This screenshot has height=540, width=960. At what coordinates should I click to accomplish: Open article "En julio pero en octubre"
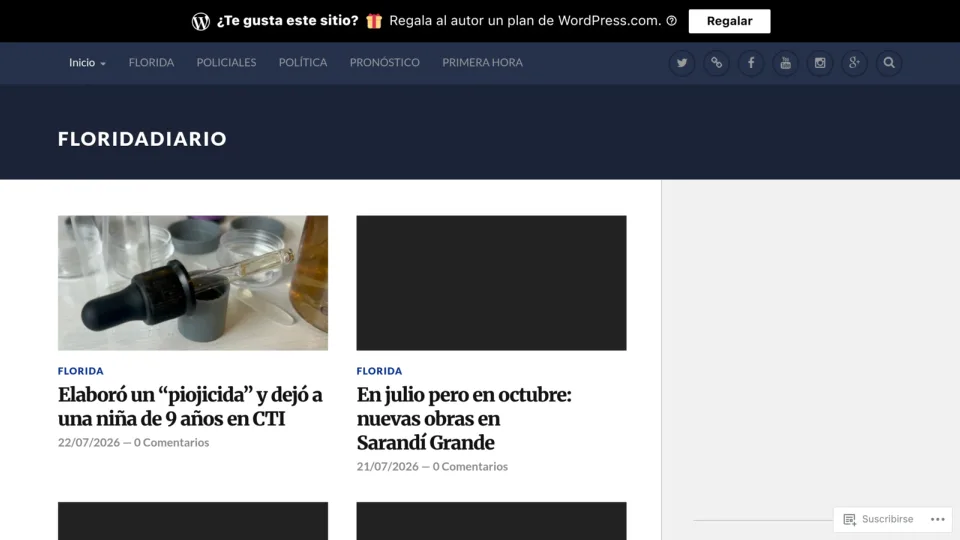pos(464,419)
